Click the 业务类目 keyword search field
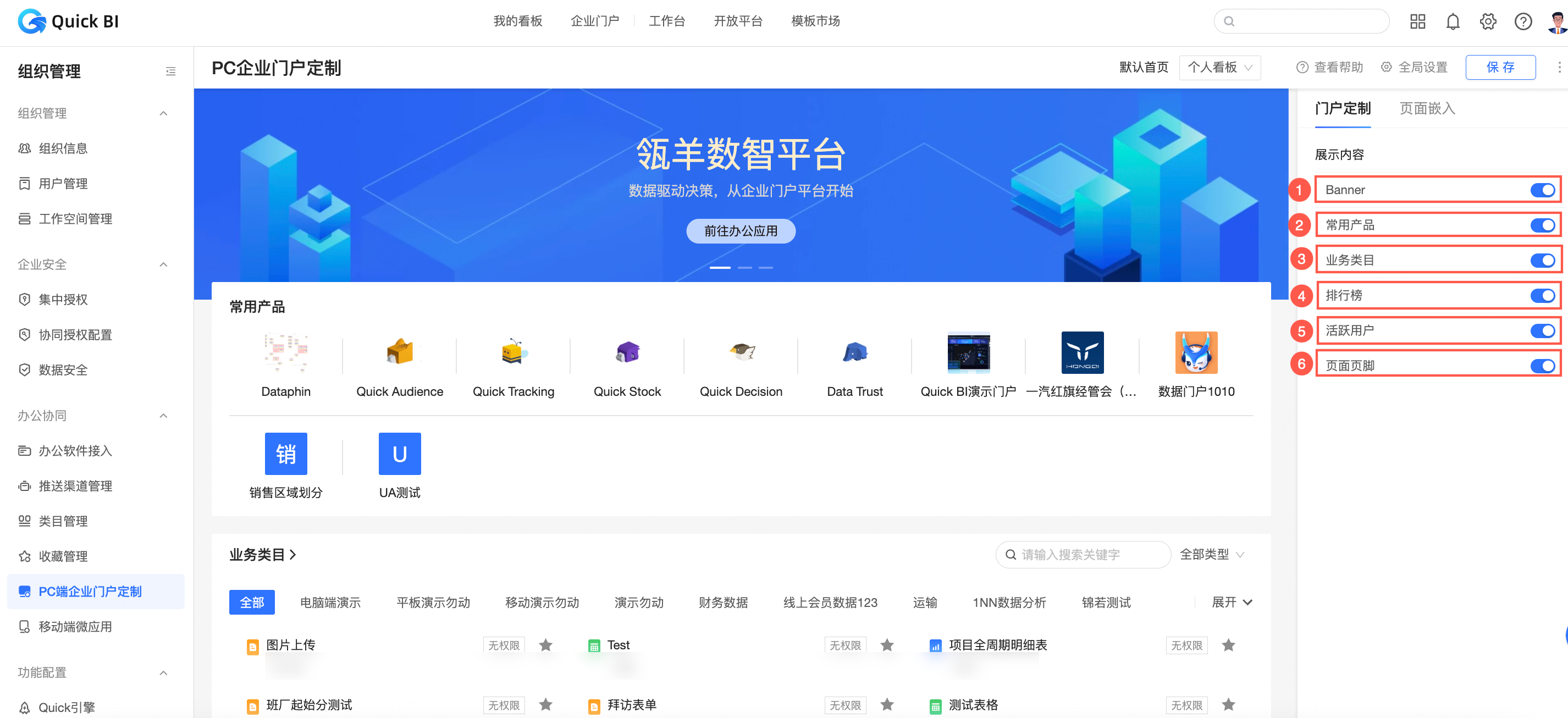The width and height of the screenshot is (1568, 718). [1084, 554]
